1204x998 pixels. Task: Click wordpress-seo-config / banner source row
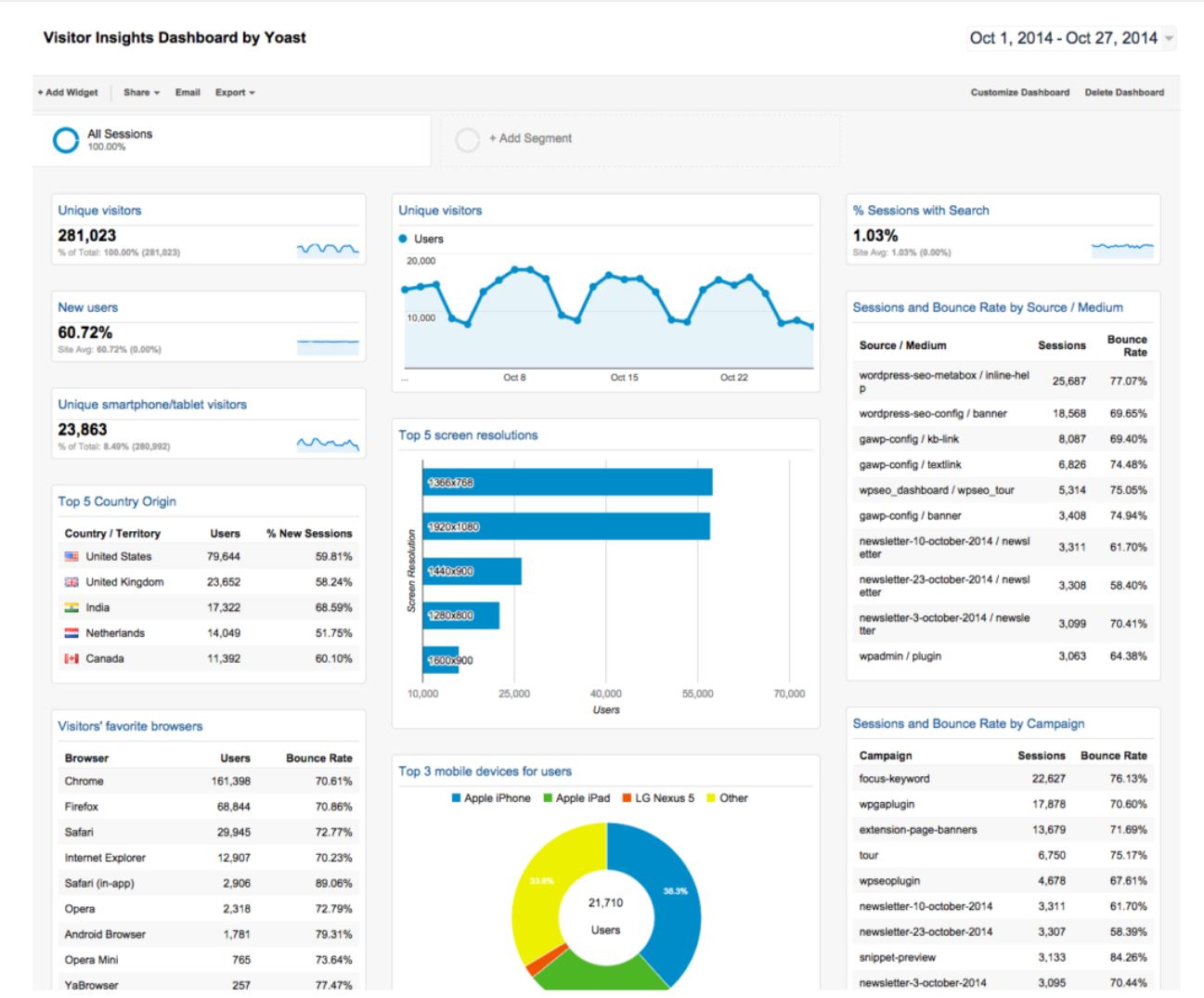click(x=1003, y=414)
